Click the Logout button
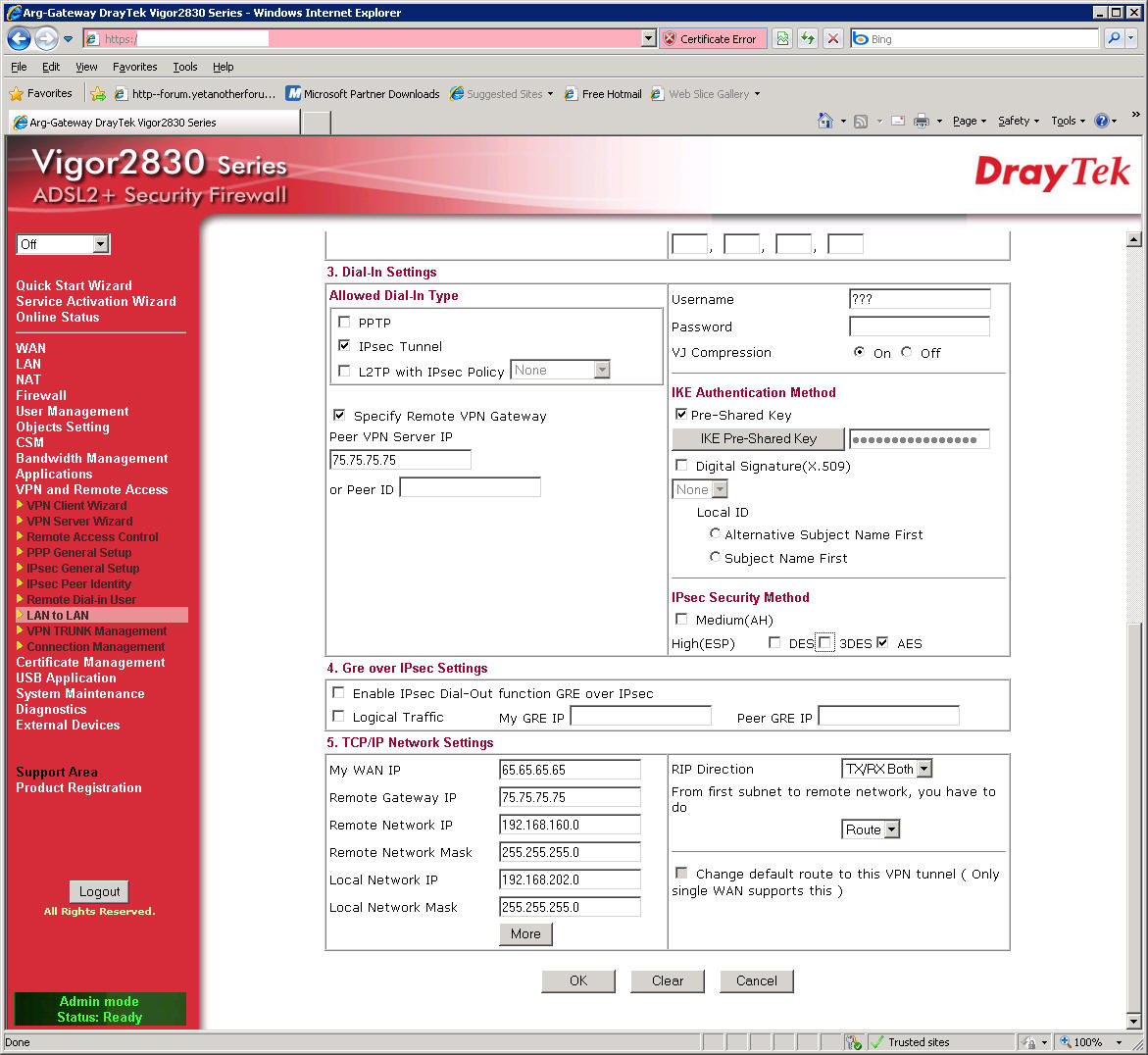This screenshot has width=1148, height=1055. click(100, 891)
